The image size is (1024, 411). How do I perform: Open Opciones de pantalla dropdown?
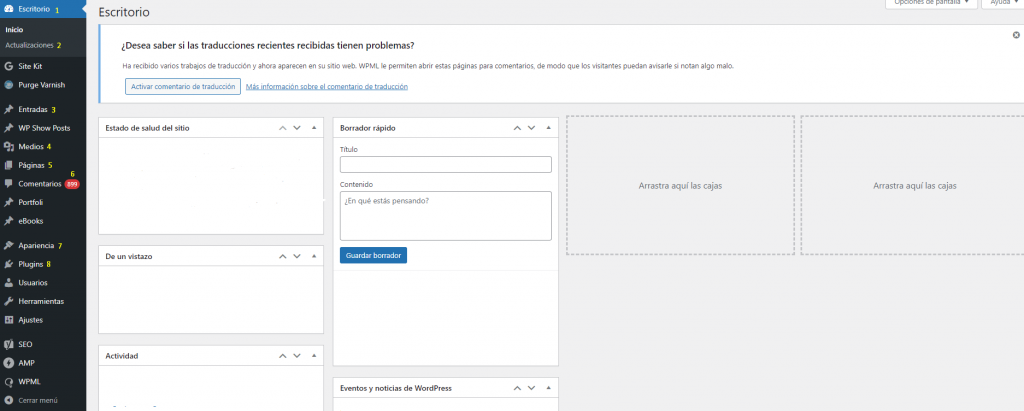(931, 3)
